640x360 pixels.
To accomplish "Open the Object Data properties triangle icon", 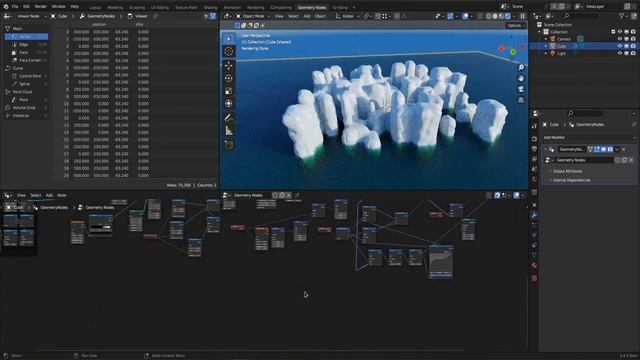I will [x=534, y=255].
